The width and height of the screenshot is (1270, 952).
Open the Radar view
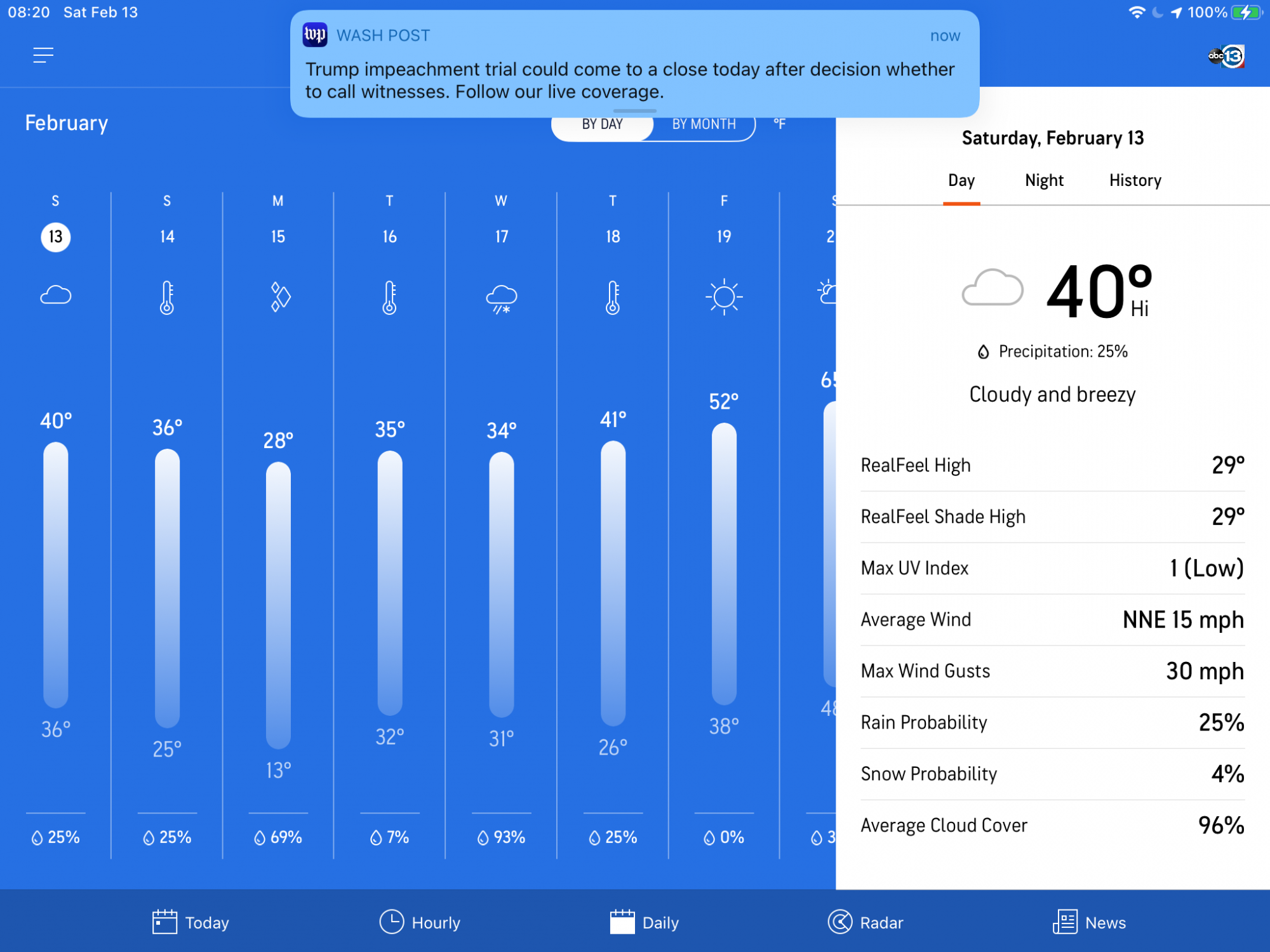(x=866, y=922)
